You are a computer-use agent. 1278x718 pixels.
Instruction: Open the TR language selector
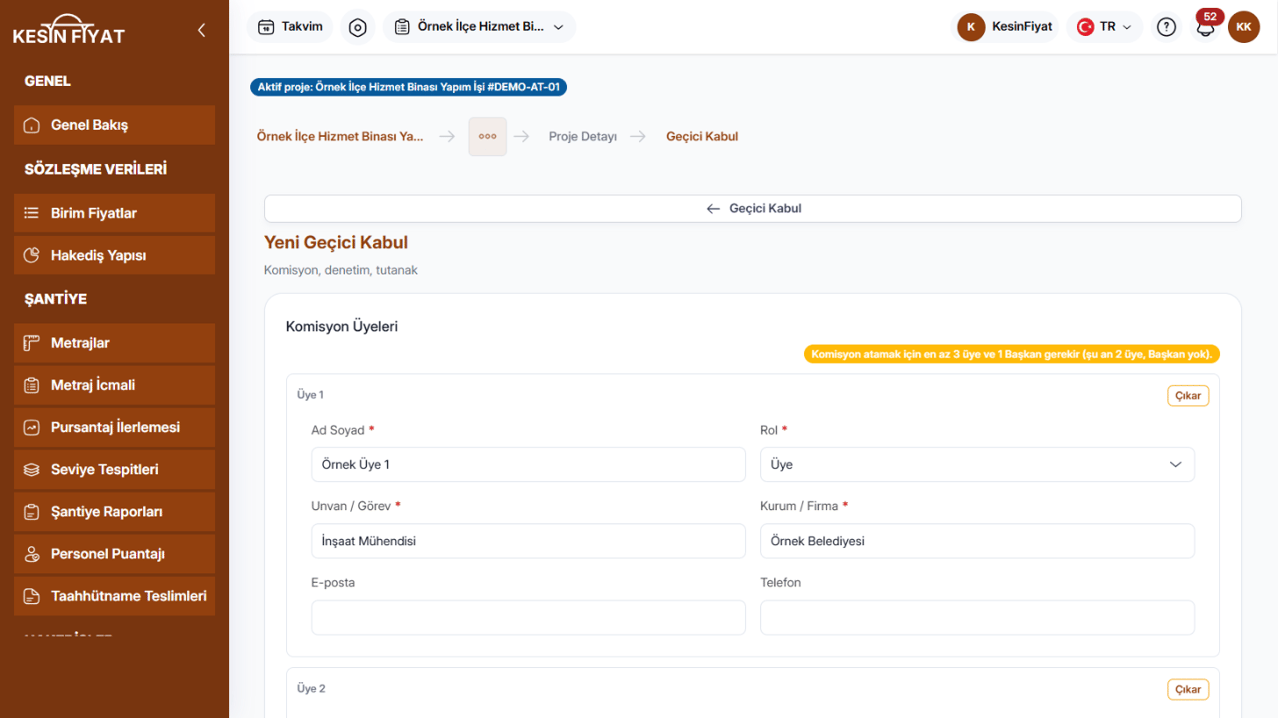[x=1104, y=27]
